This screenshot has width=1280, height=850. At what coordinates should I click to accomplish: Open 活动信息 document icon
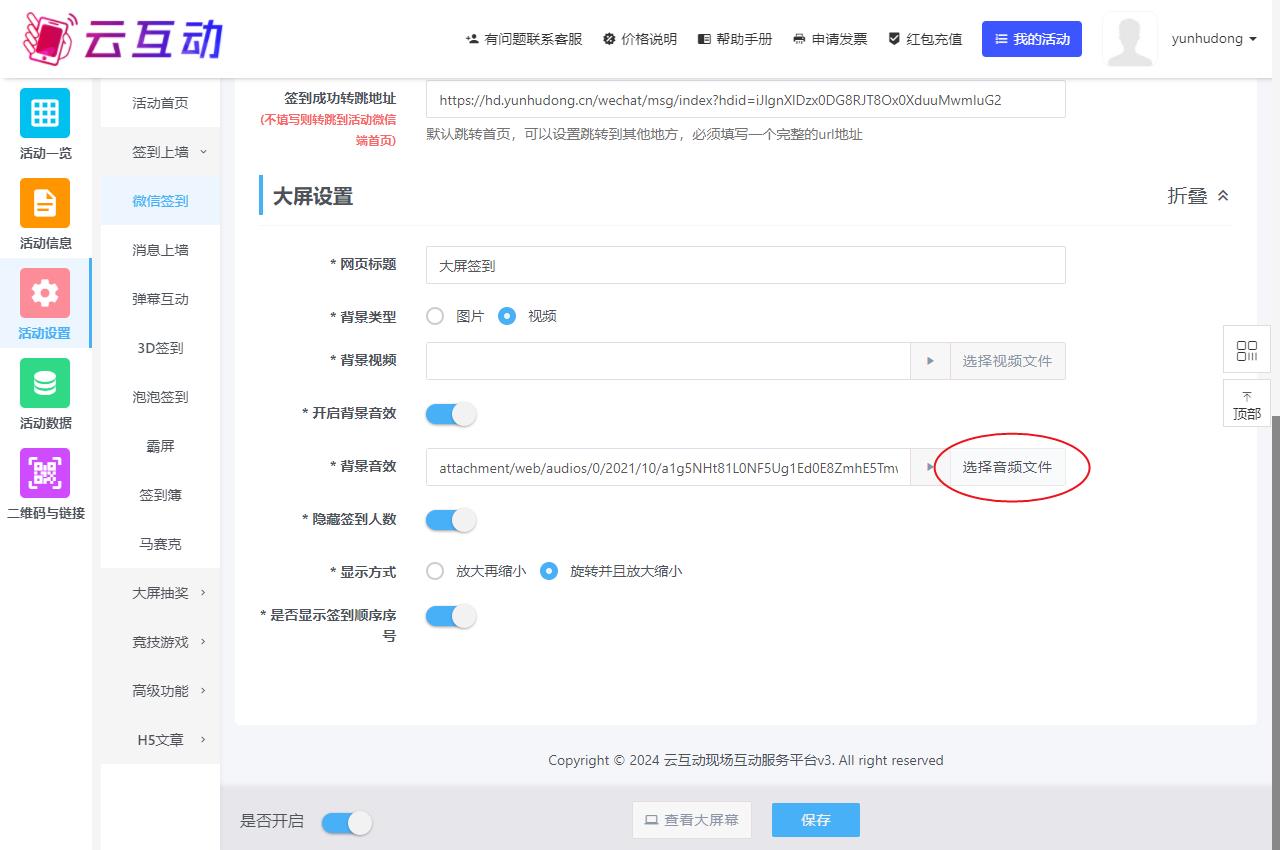click(45, 203)
